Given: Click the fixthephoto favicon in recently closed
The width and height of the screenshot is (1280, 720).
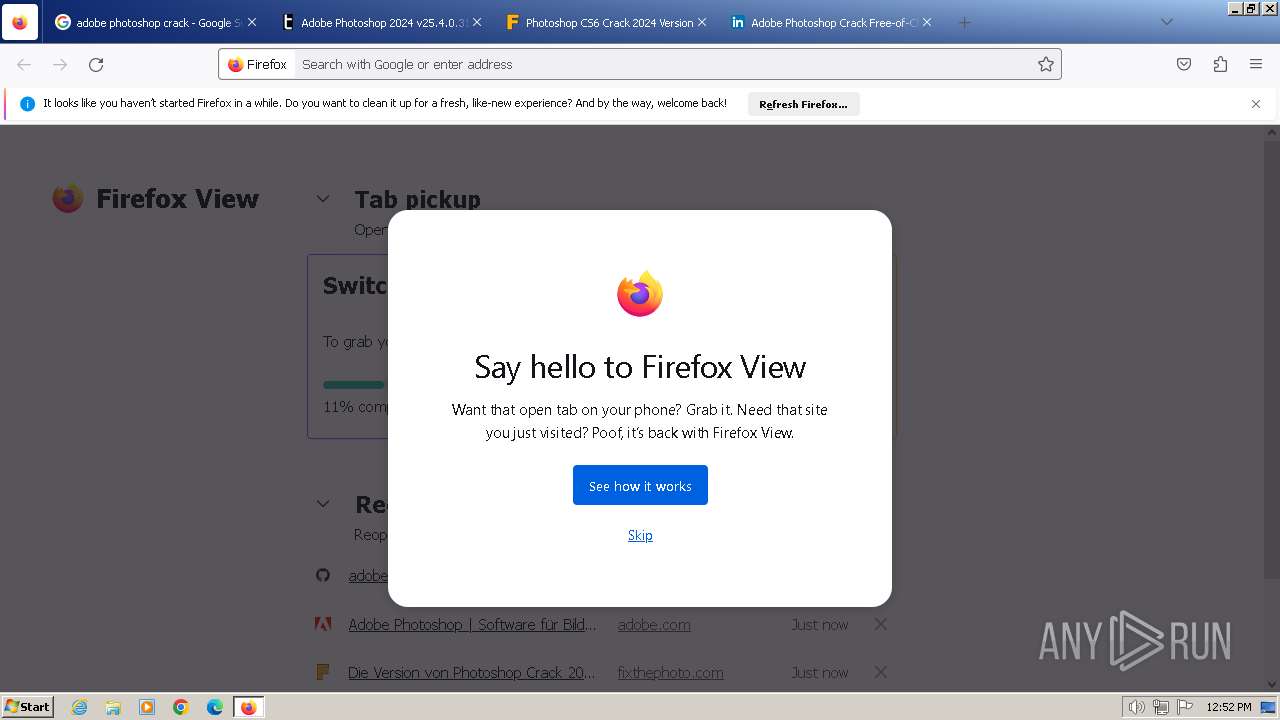Looking at the screenshot, I should 323,672.
